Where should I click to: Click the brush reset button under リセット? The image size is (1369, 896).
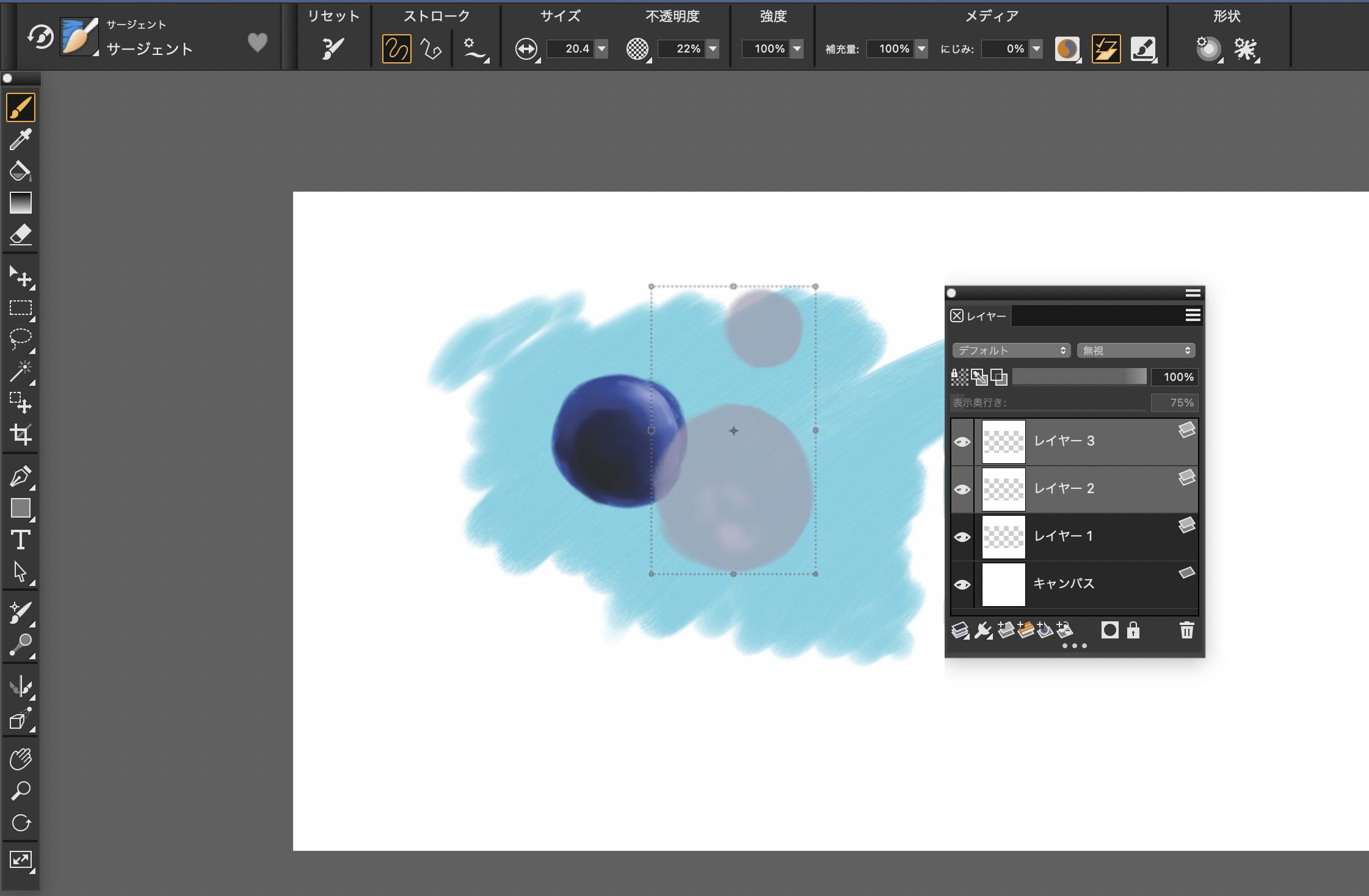333,49
